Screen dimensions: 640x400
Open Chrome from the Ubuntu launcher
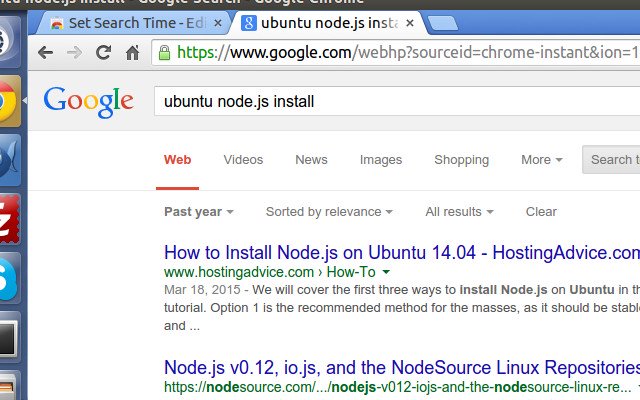(8, 101)
